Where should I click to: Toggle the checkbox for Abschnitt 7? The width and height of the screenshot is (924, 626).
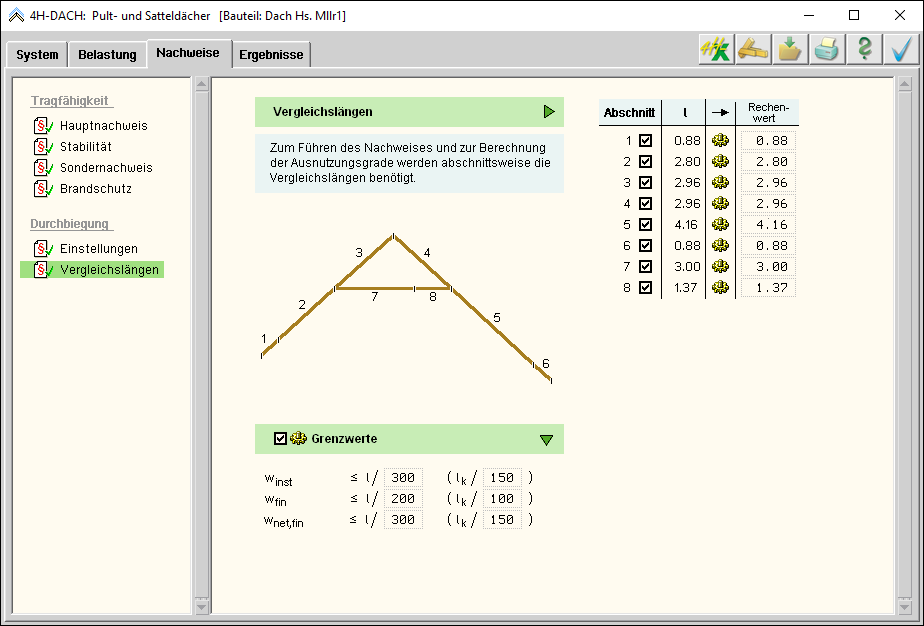click(x=645, y=267)
